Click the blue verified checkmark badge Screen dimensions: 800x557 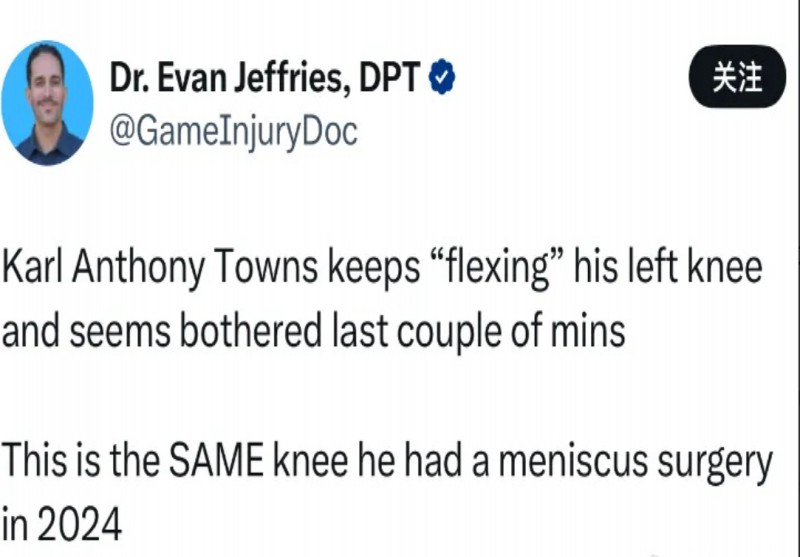pos(442,77)
